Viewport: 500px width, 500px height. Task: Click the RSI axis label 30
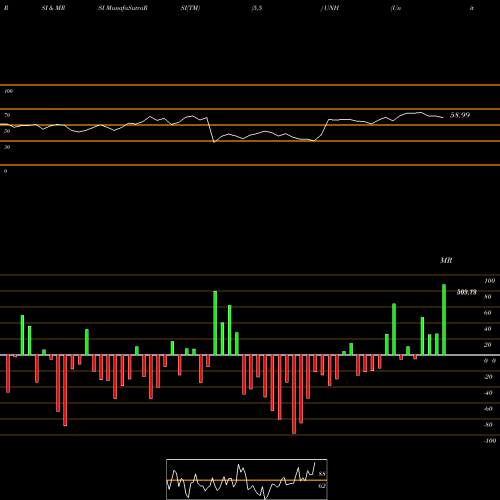click(x=7, y=147)
